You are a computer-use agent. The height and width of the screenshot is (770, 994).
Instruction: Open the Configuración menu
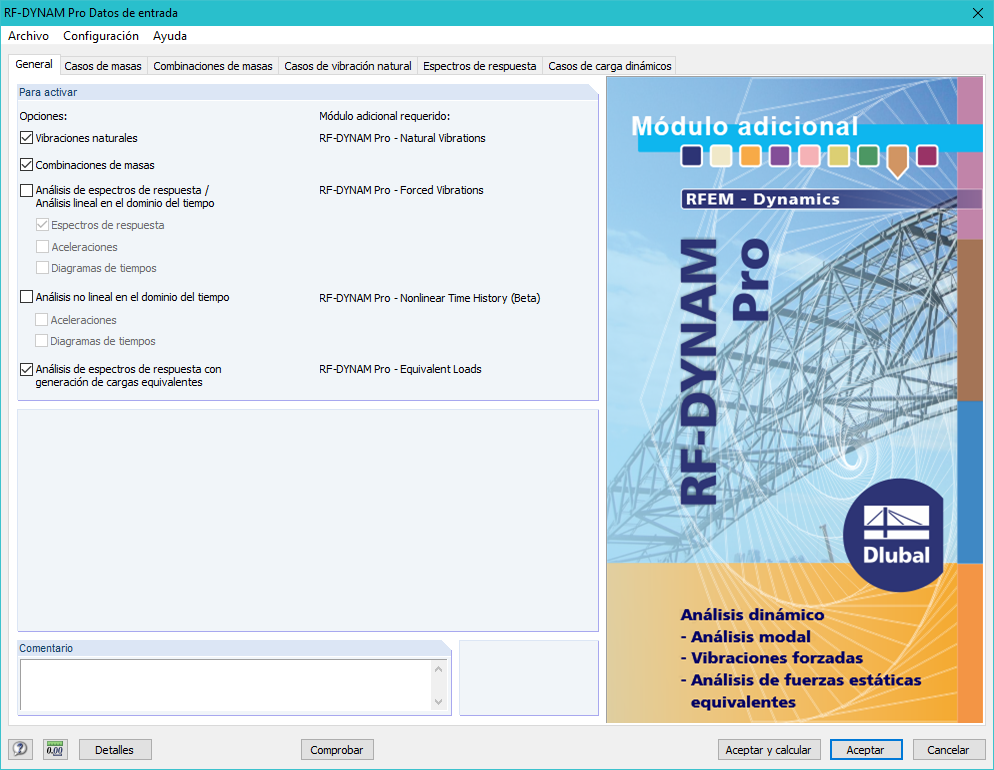101,36
